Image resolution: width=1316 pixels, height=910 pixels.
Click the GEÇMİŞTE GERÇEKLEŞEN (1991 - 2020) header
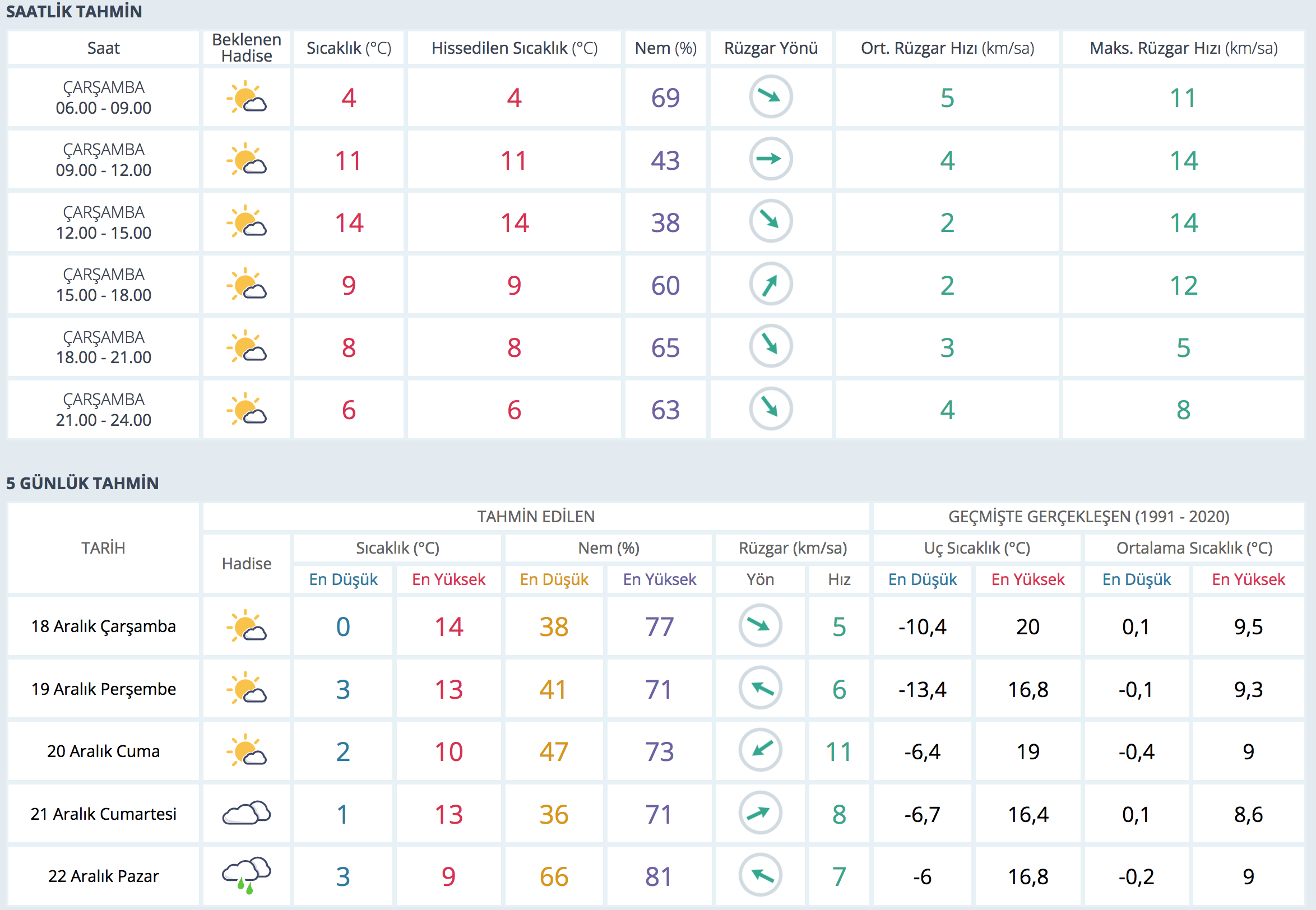pyautogui.click(x=1088, y=517)
